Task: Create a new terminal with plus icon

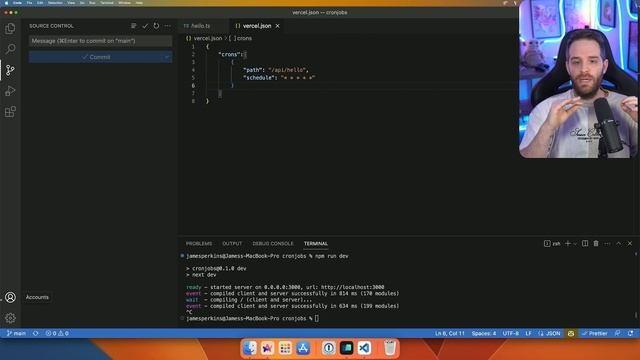Action: coord(567,243)
